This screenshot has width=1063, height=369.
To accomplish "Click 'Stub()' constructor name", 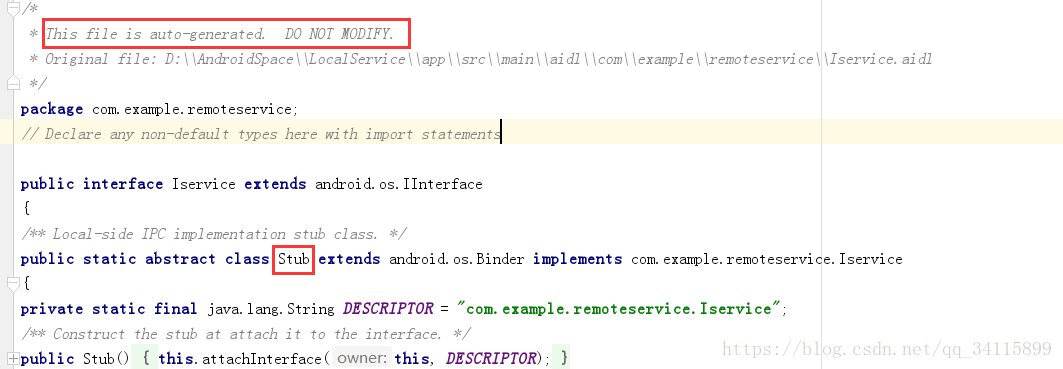I will pyautogui.click(x=106, y=358).
